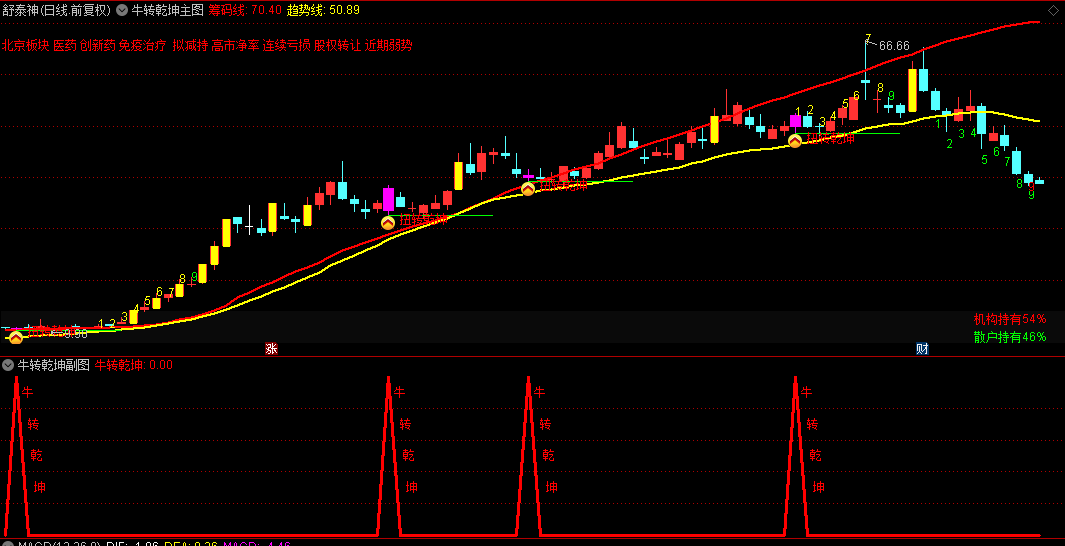1065x546 pixels.
Task: Select the 拟减持 tag
Action: [x=190, y=46]
